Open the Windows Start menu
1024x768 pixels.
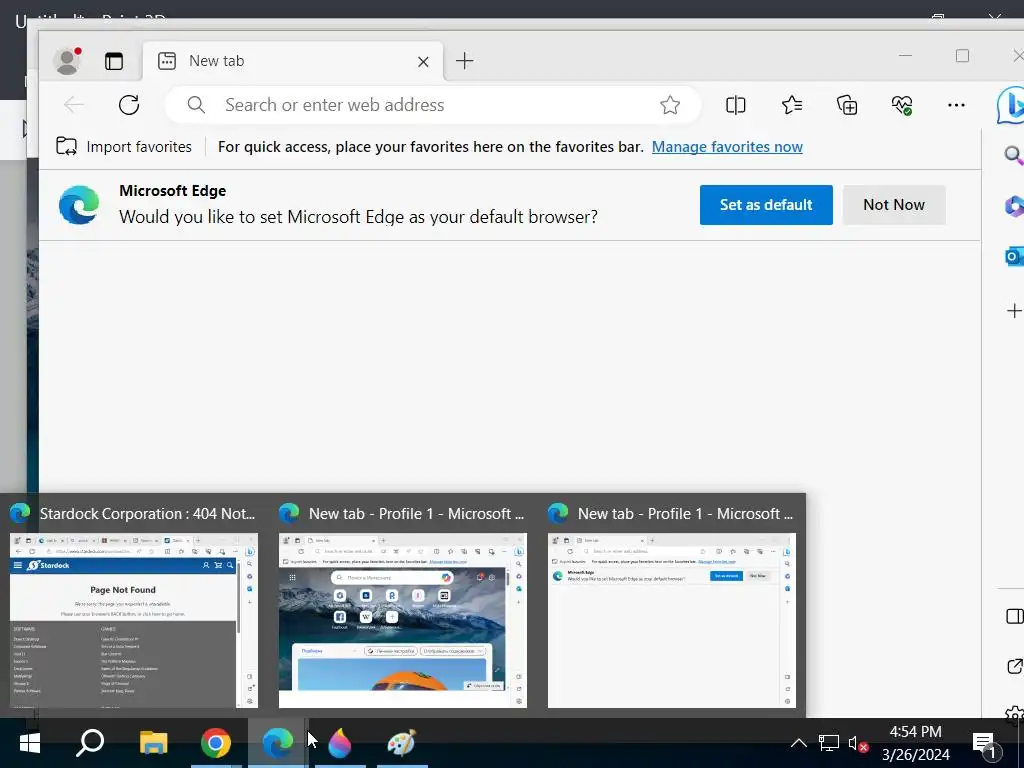tap(29, 743)
